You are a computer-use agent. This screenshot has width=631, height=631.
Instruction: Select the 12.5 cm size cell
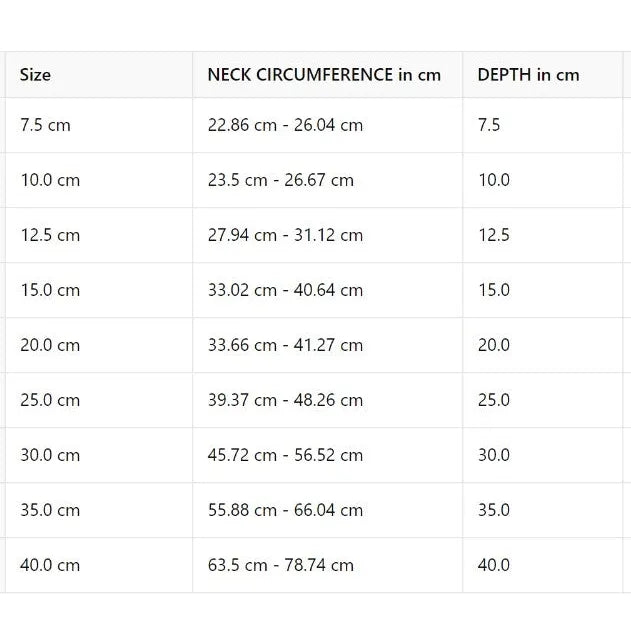pyautogui.click(x=50, y=236)
